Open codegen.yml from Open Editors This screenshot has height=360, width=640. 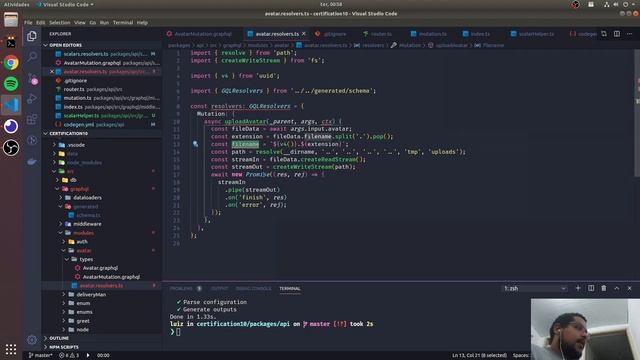[102, 124]
